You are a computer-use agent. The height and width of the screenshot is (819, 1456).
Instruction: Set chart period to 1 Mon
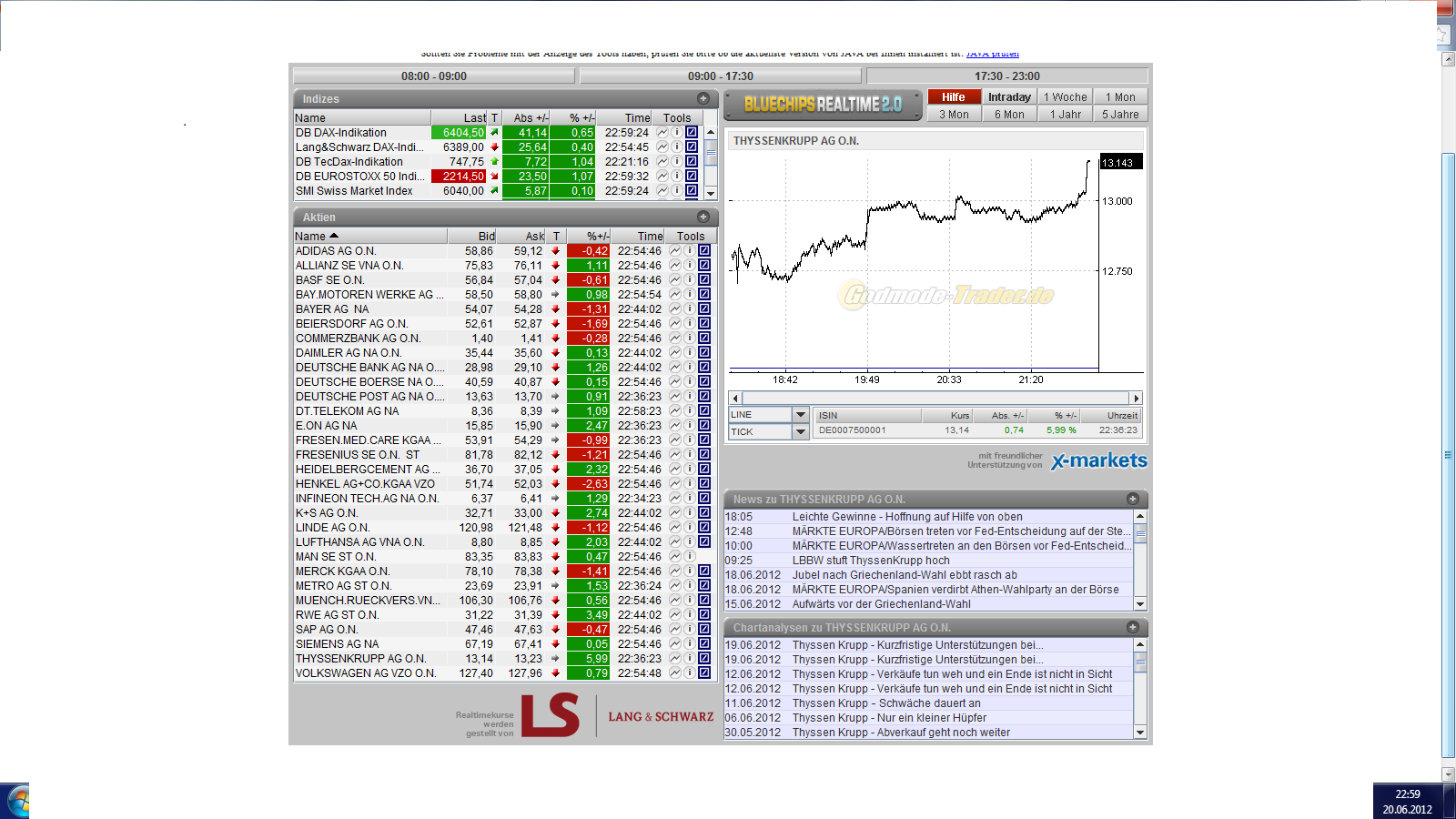tap(1121, 97)
